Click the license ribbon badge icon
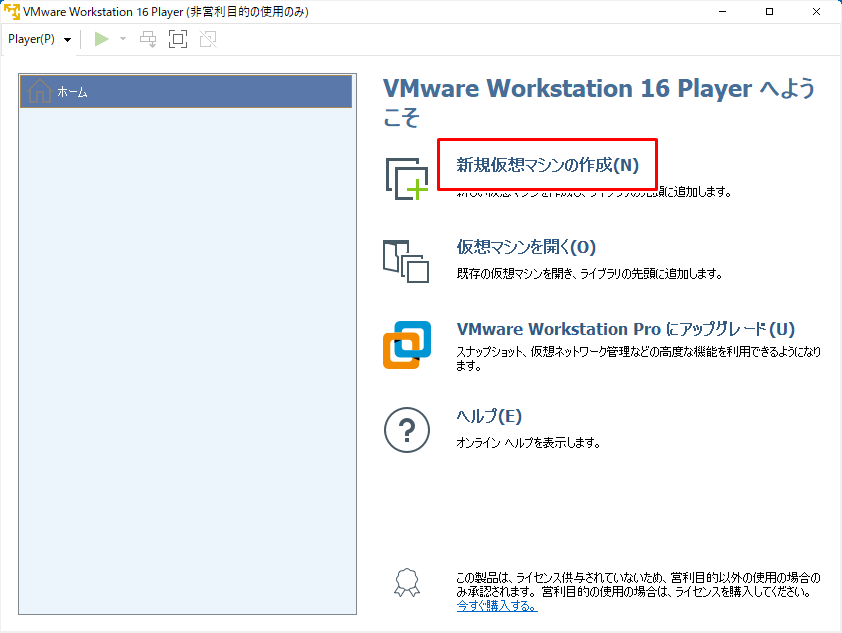 coord(405,583)
